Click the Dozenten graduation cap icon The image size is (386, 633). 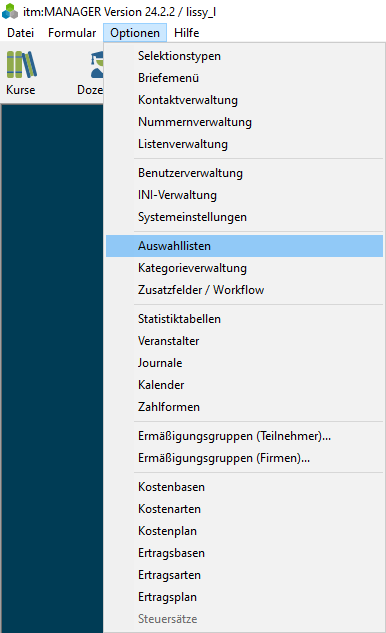point(97,65)
